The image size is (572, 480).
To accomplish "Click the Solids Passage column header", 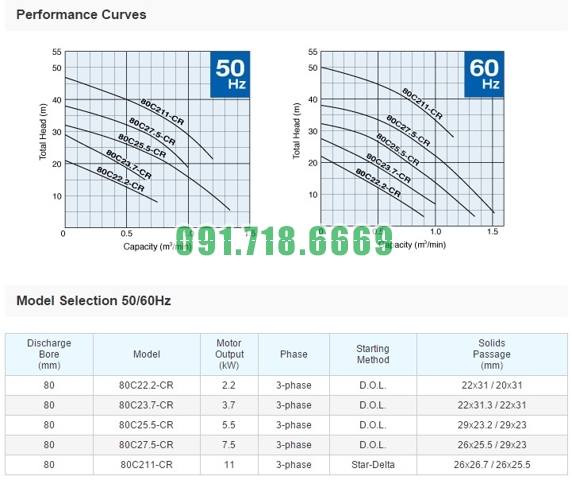I will point(492,354).
